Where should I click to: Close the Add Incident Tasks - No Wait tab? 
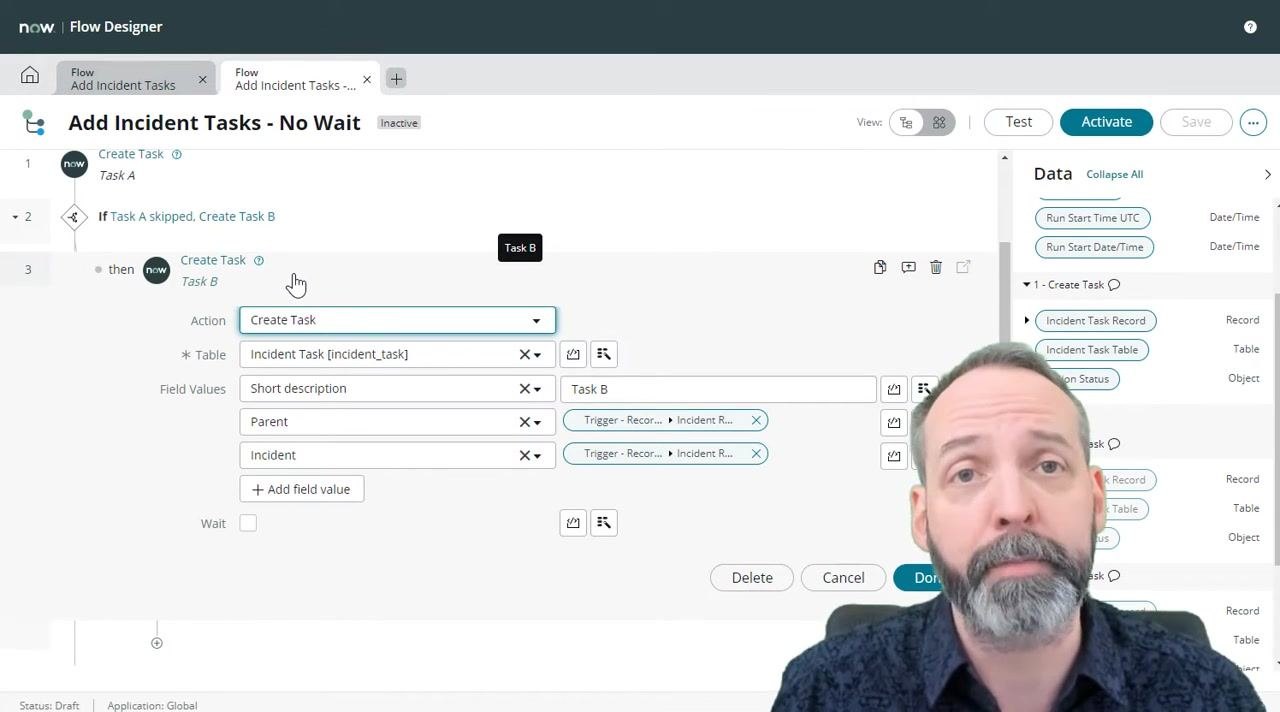pyautogui.click(x=367, y=79)
